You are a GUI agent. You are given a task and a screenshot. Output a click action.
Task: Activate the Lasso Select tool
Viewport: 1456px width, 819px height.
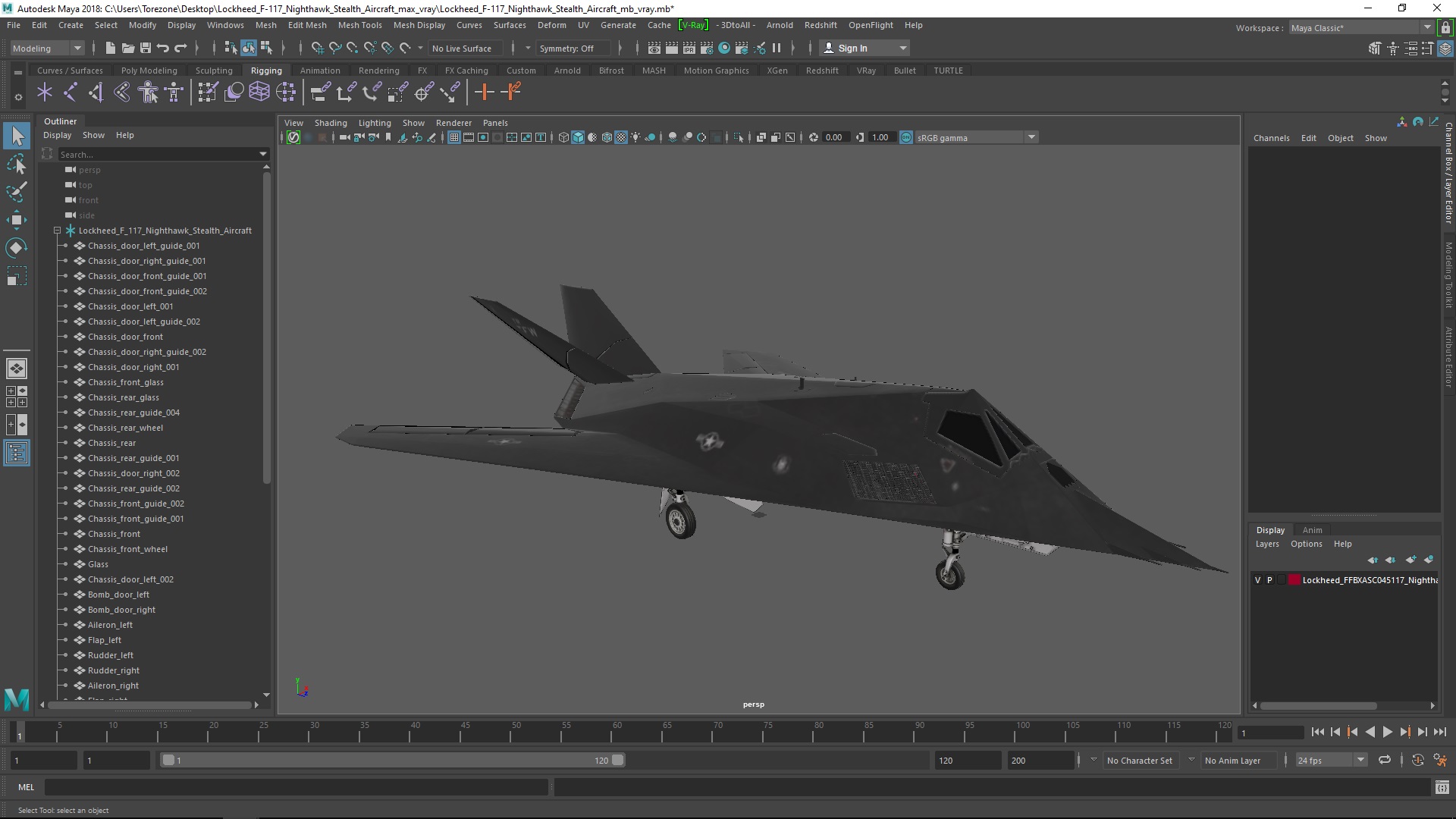(17, 165)
